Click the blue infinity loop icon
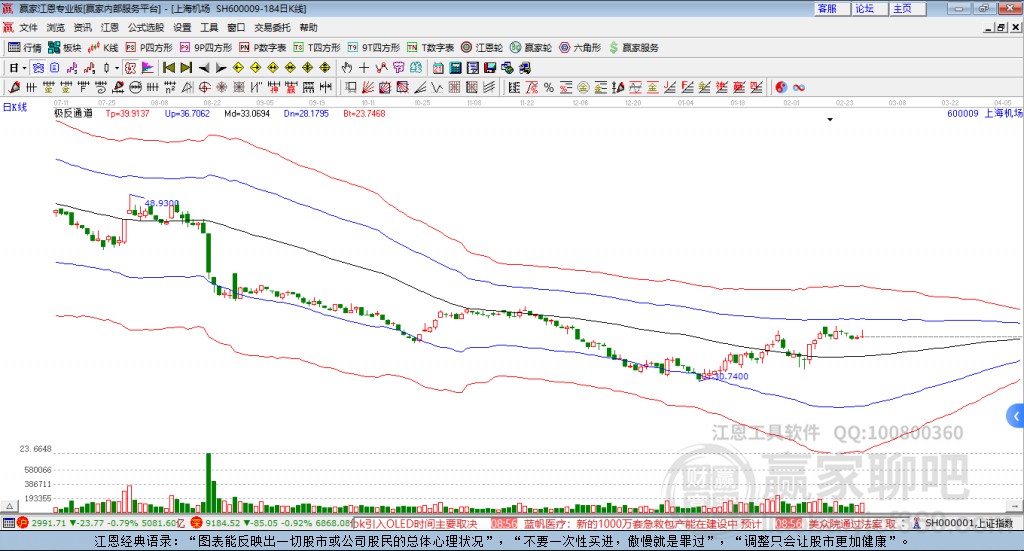Screen dimensions: 1024x551 point(799,87)
